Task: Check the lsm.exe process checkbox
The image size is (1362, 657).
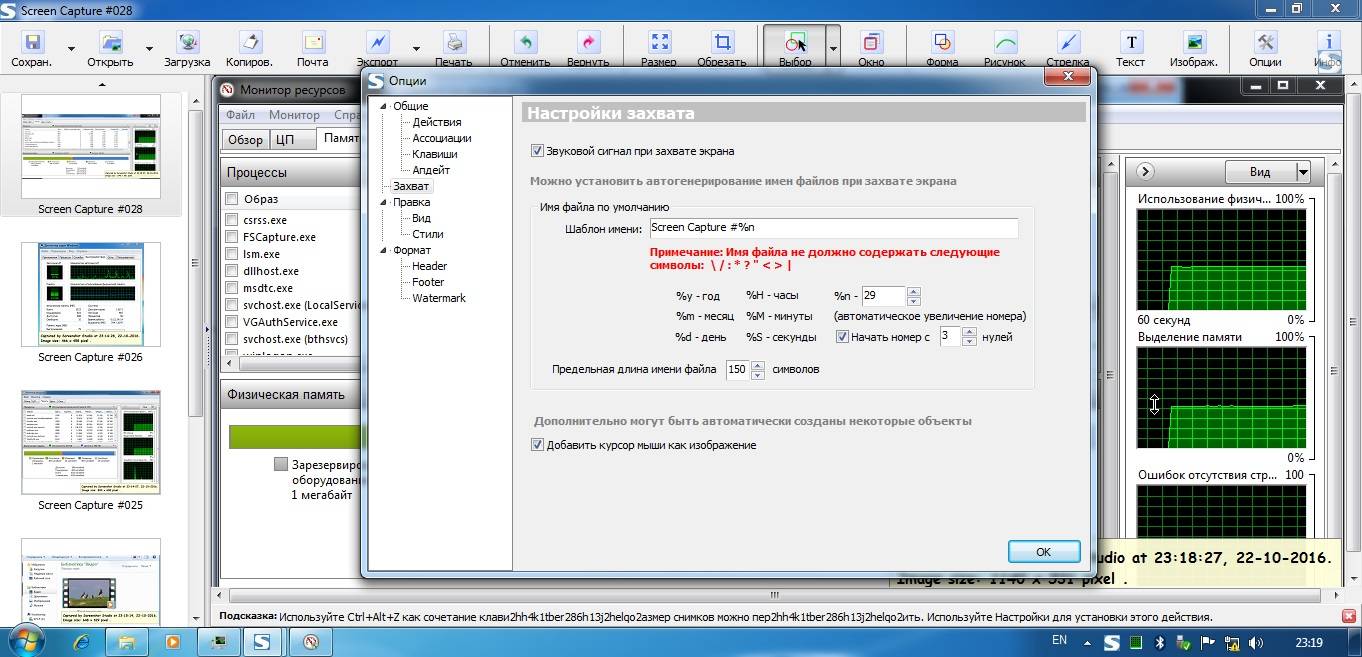Action: pos(232,254)
